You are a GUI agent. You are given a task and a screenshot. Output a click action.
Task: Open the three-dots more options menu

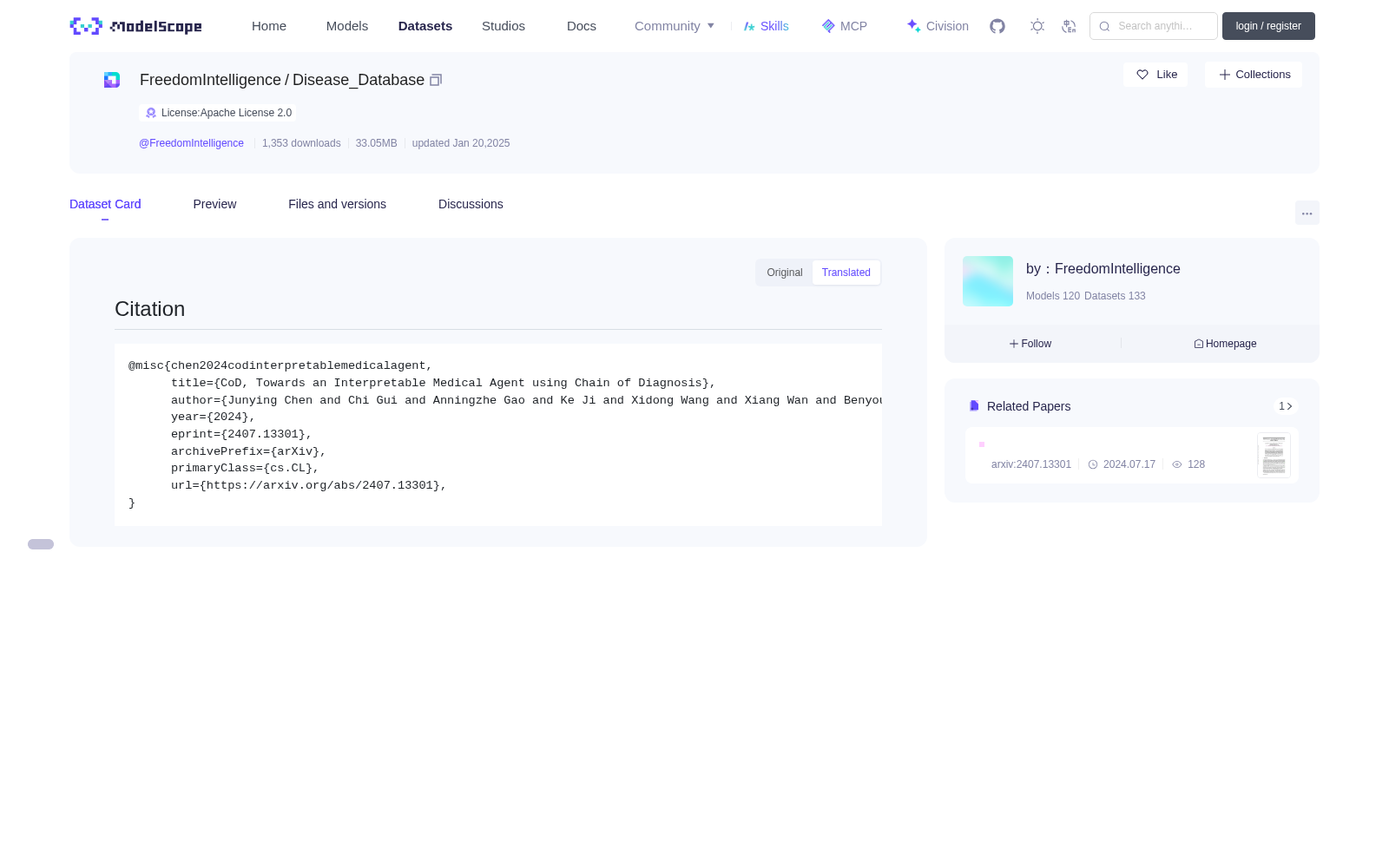tap(1307, 213)
